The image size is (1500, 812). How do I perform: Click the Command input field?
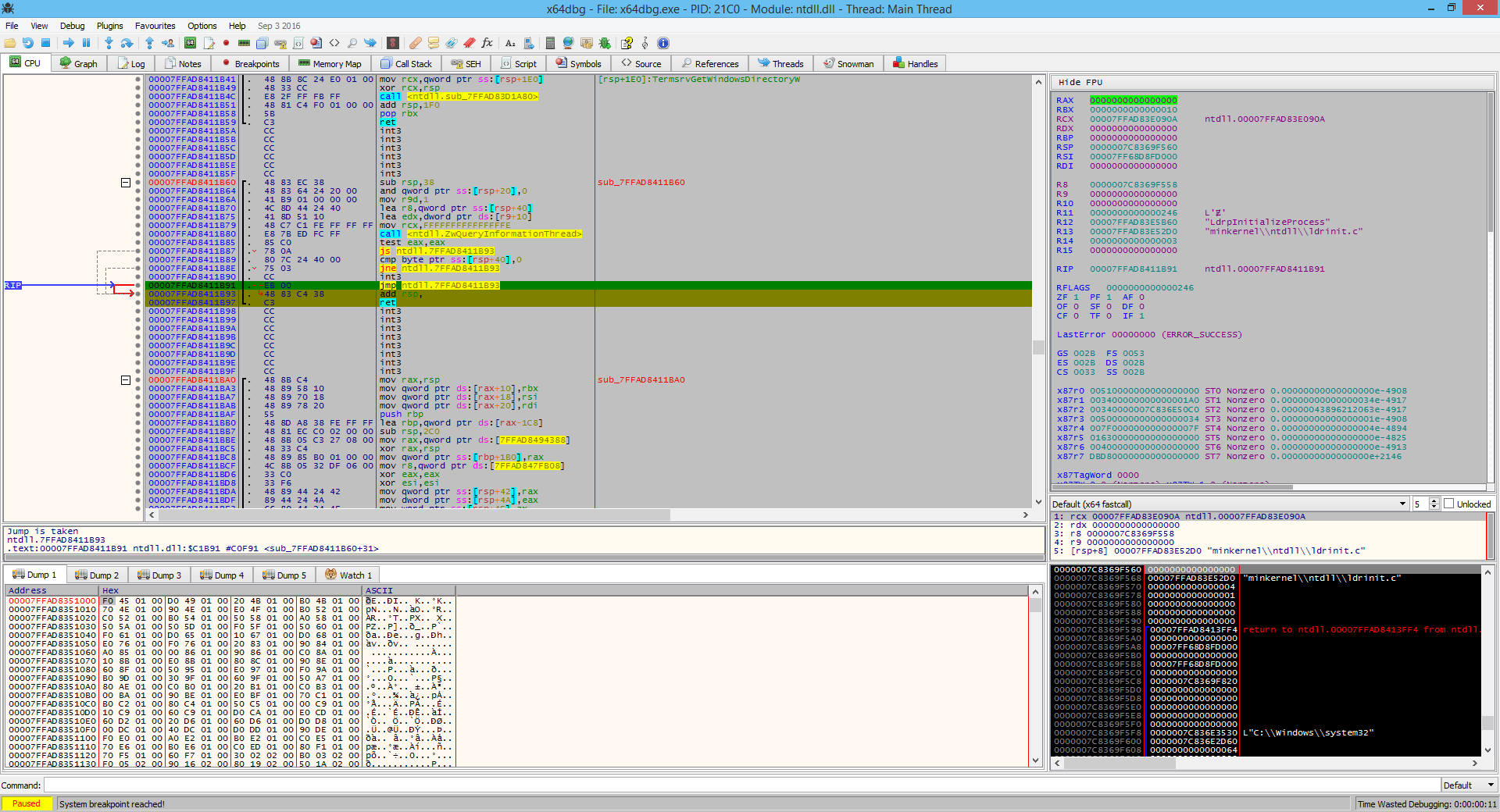742,785
